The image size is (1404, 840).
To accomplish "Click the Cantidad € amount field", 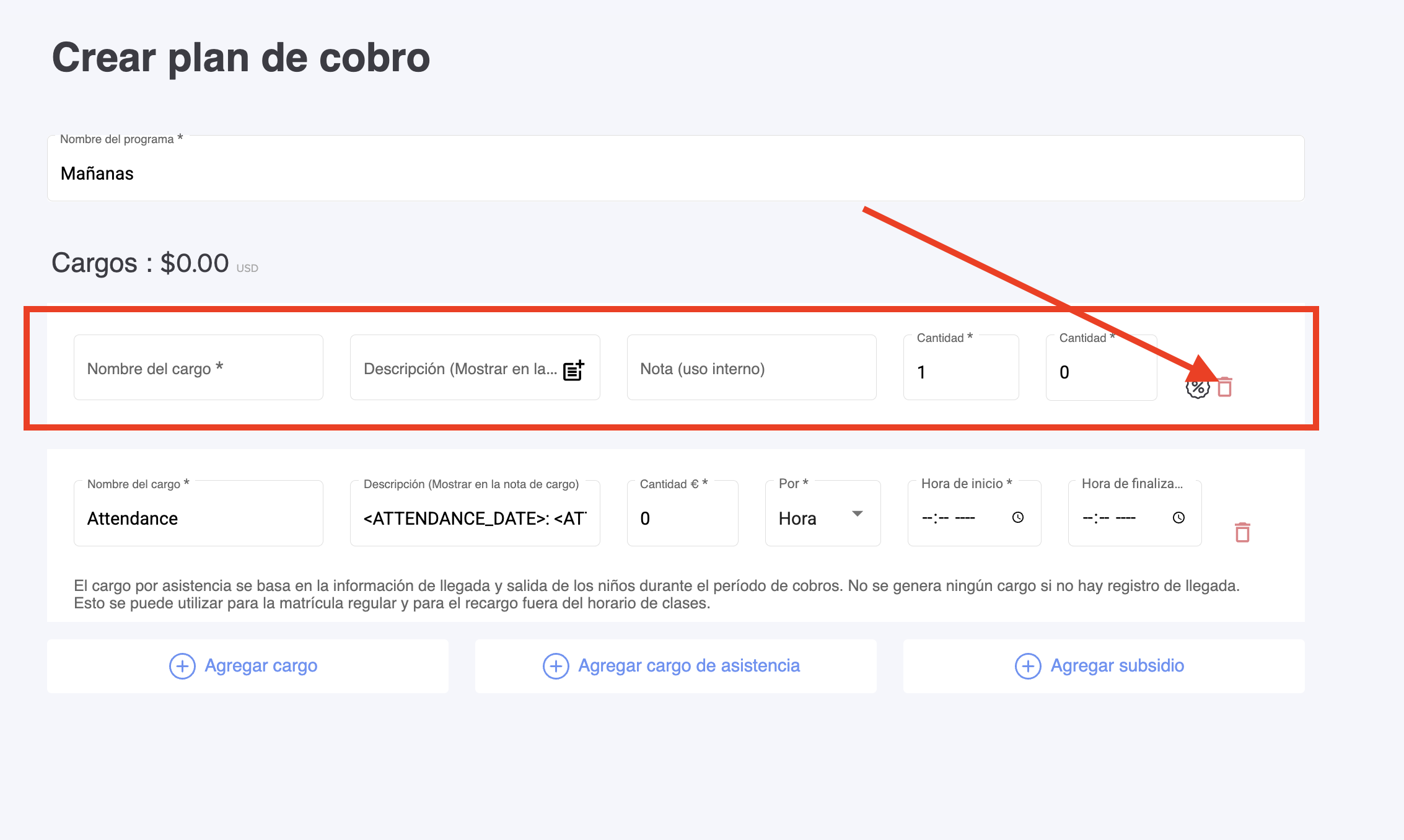I will point(682,518).
